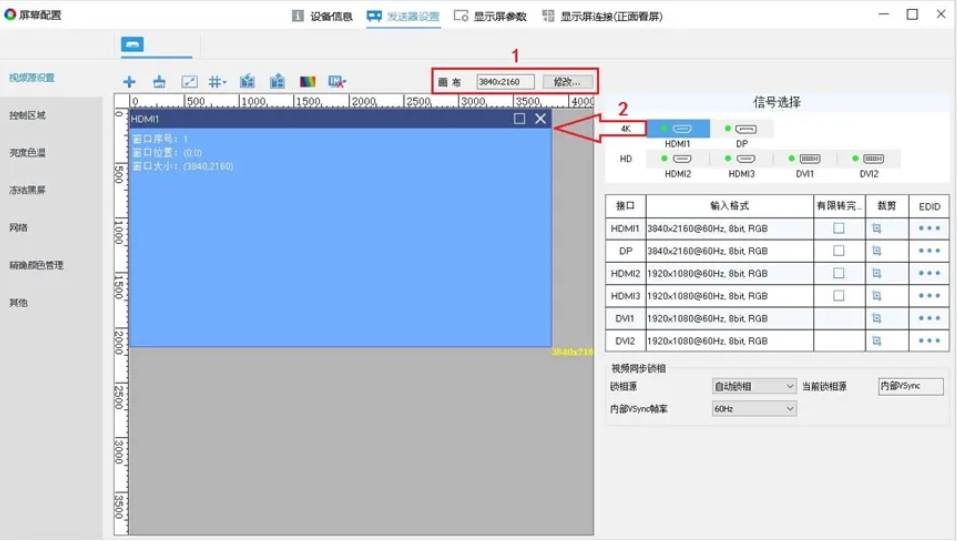Click the fit-to-size arrow toolbar icon
The image size is (957, 541).
(x=189, y=82)
